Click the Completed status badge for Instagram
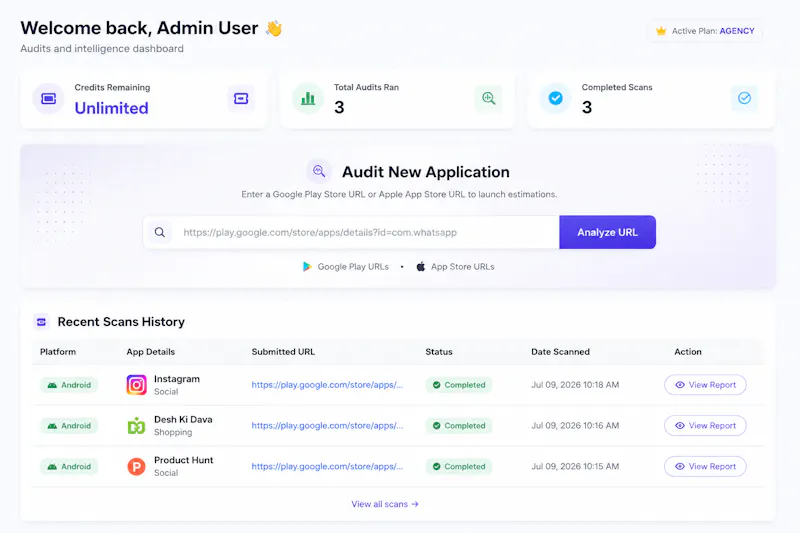 coord(459,385)
